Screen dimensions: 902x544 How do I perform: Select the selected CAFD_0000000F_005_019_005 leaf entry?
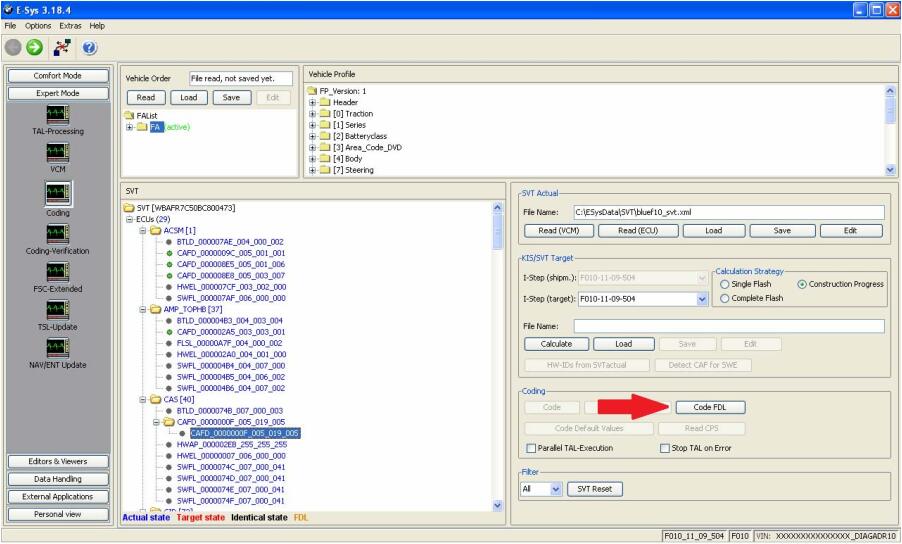coord(245,433)
